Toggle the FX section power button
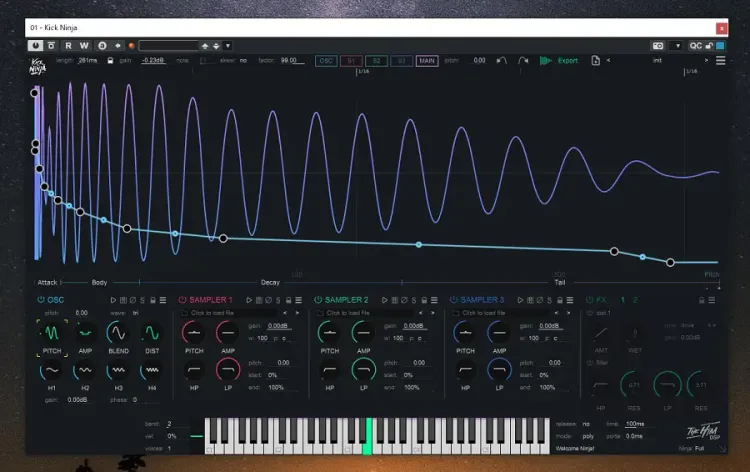750x472 pixels. tap(589, 300)
